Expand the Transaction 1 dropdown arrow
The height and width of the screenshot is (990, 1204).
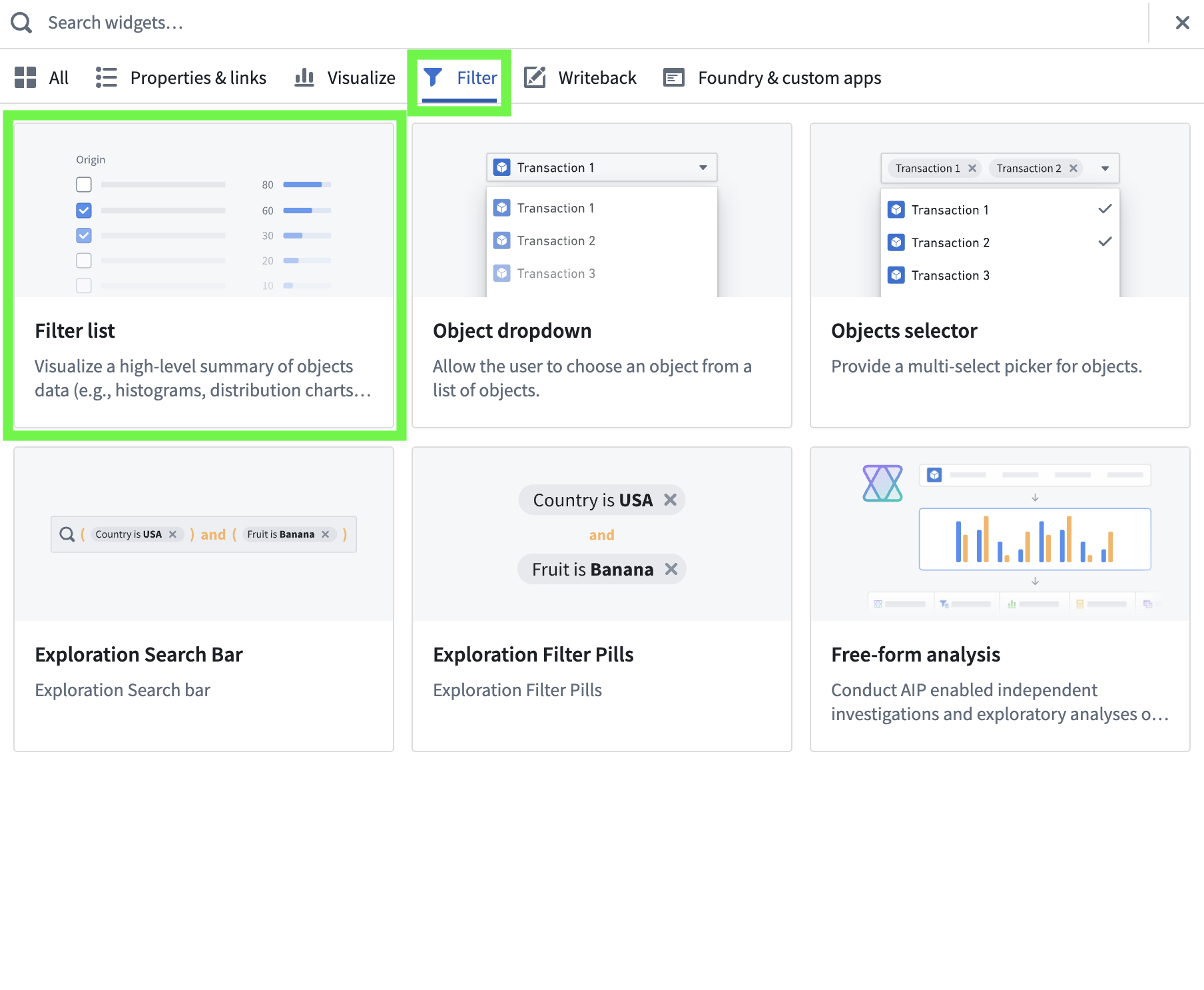click(703, 168)
